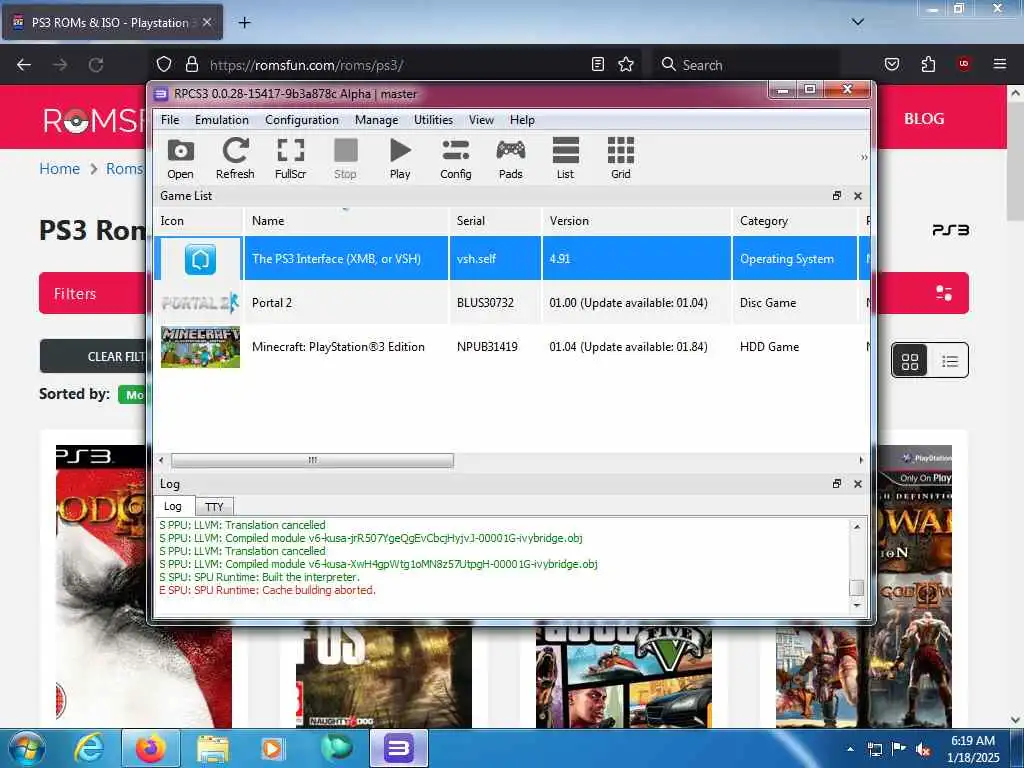The height and width of the screenshot is (768, 1024).
Task: Start emulation with the Play icon
Action: [400, 158]
